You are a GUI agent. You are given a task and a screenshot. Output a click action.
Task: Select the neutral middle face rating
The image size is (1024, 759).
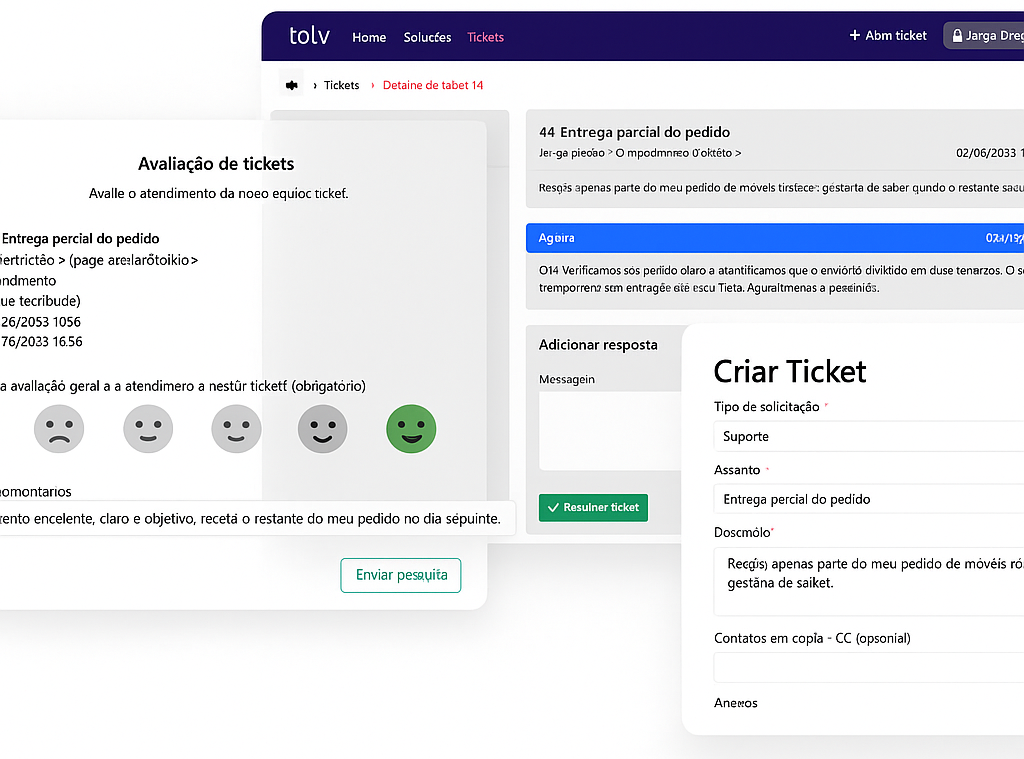coord(236,428)
